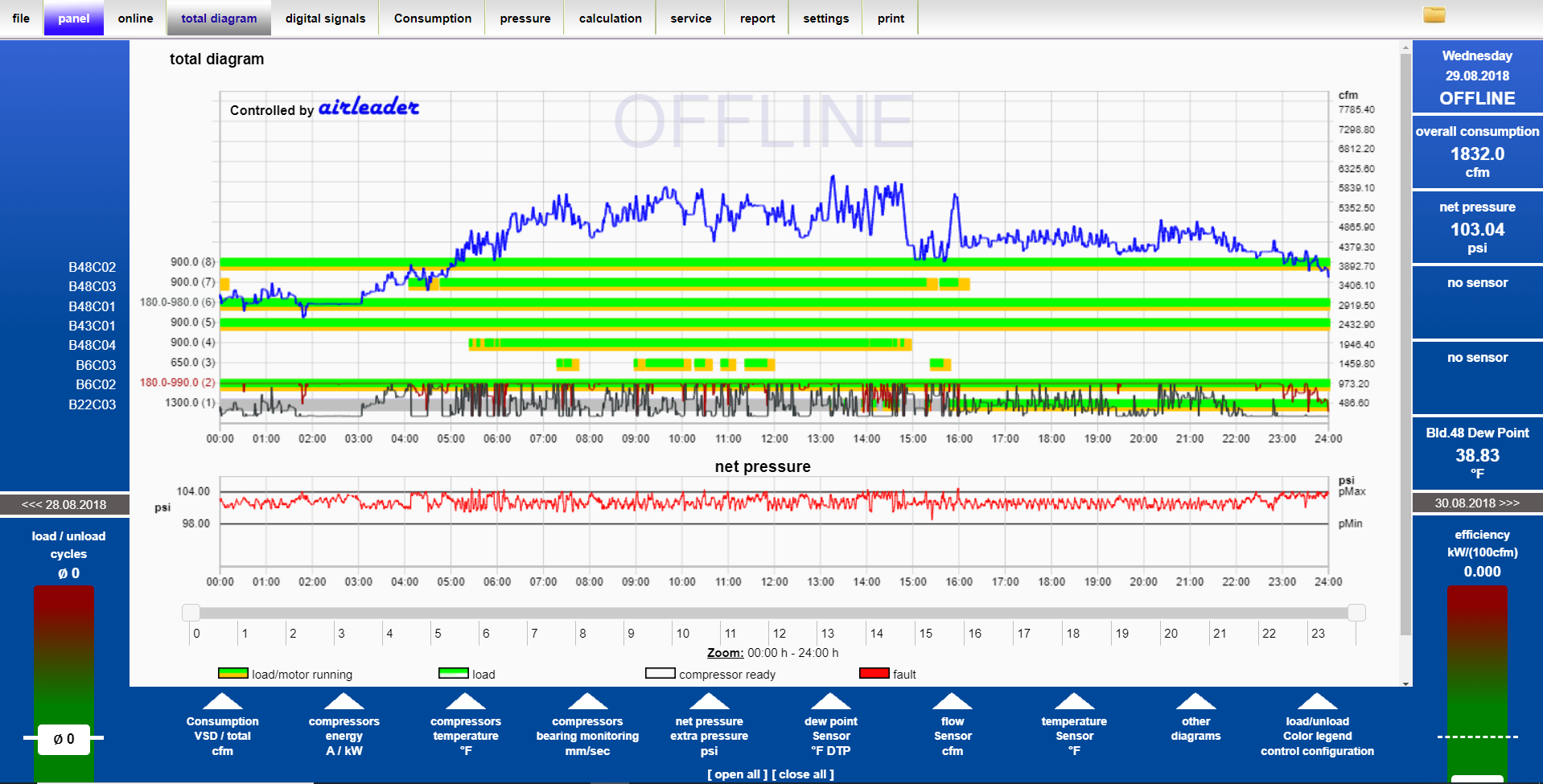The image size is (1543, 784).
Task: Click the folder icon in top bar
Action: pyautogui.click(x=1434, y=15)
